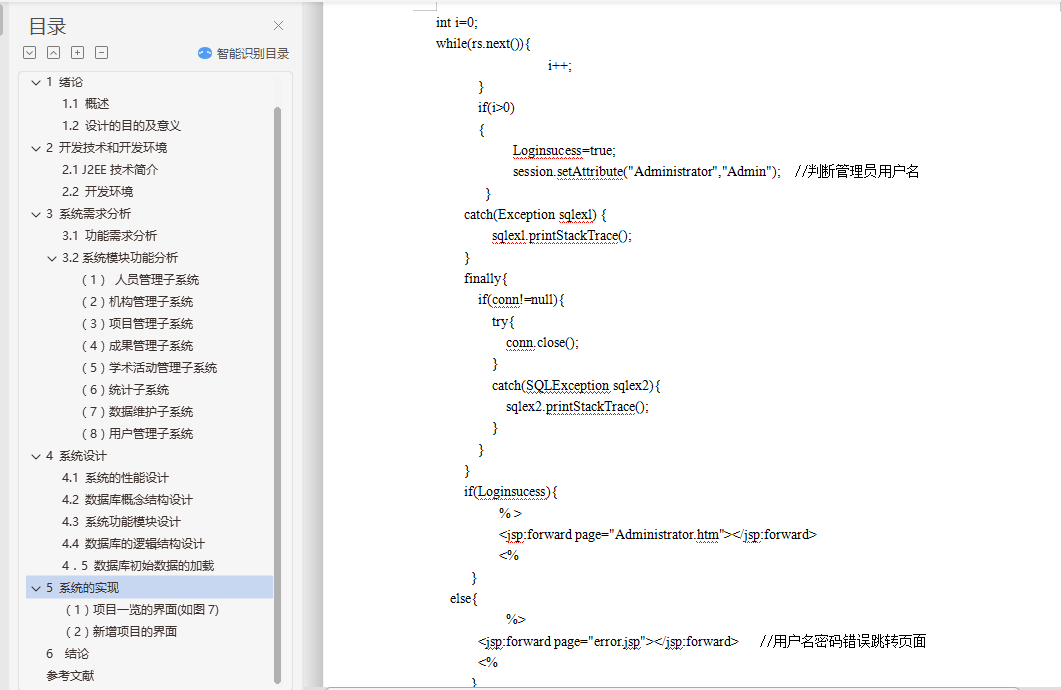1061x690 pixels.
Task: Select '(3) 项目管理子系统' entry
Action: (137, 323)
